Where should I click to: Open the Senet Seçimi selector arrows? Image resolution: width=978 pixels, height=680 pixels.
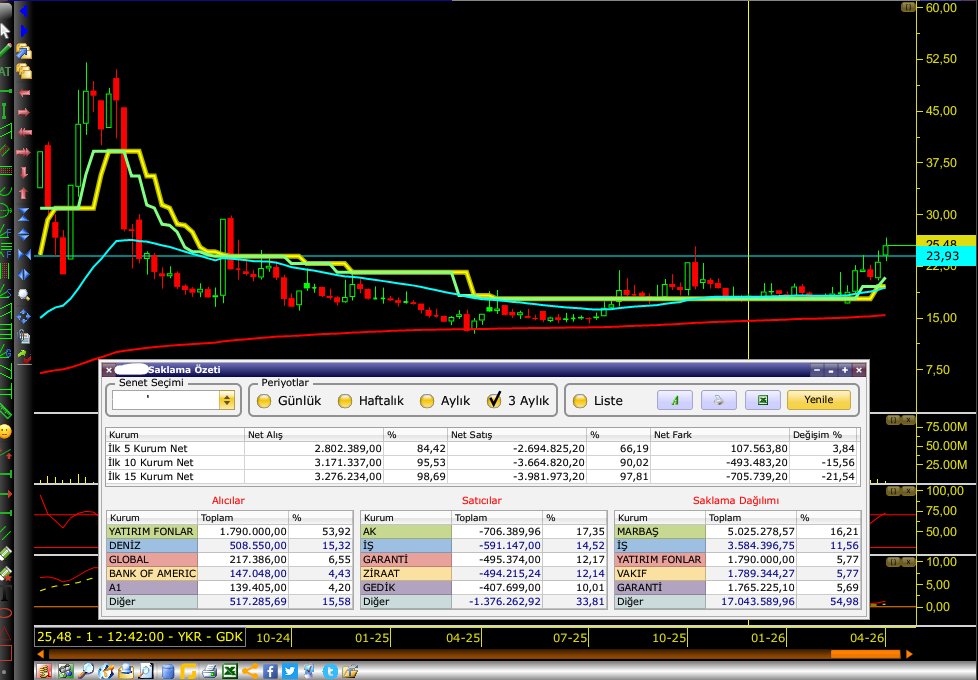227,401
